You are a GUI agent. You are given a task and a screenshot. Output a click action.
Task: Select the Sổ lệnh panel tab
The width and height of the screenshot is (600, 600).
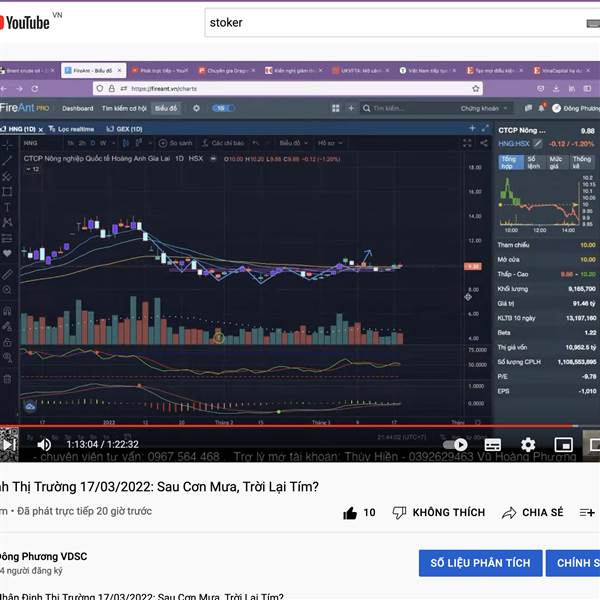[534, 162]
